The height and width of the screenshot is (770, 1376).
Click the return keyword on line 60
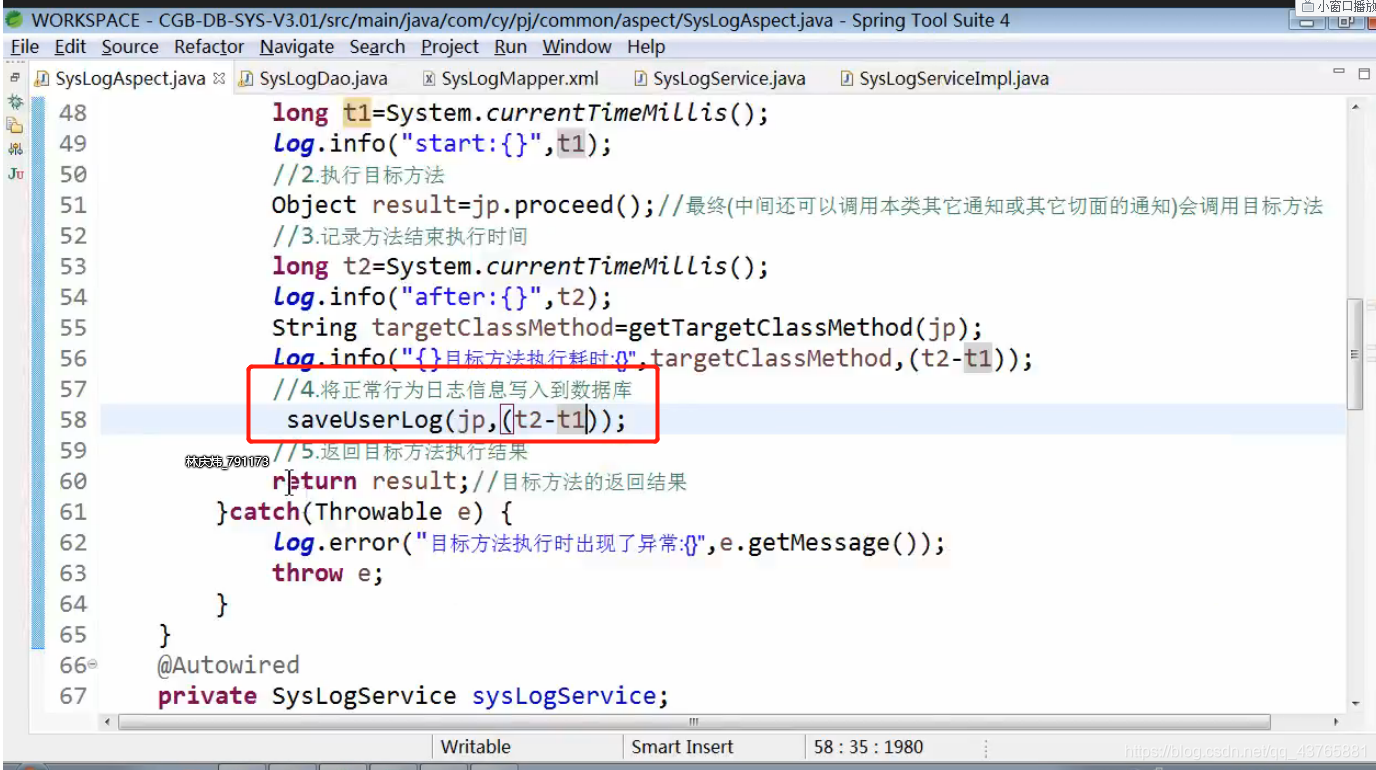tap(314, 481)
